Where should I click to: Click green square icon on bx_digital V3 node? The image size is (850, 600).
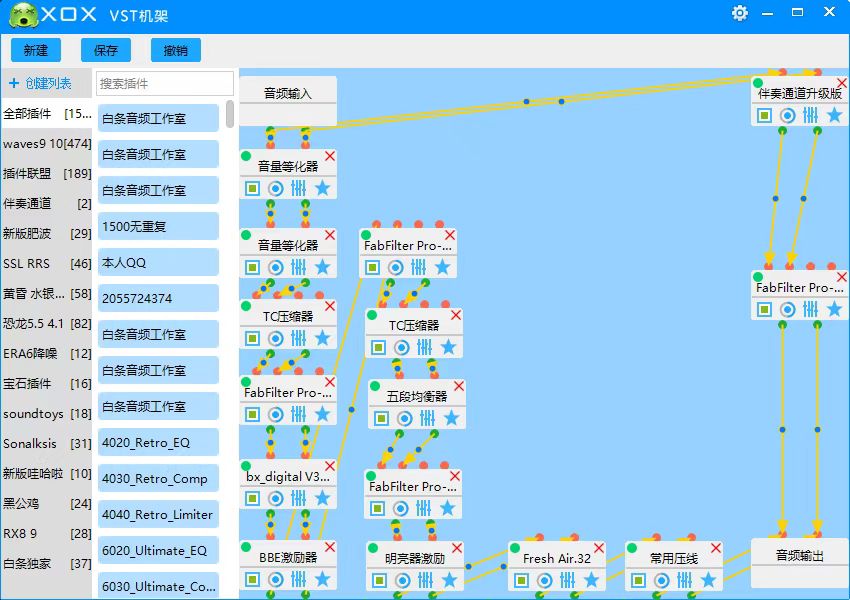(253, 498)
